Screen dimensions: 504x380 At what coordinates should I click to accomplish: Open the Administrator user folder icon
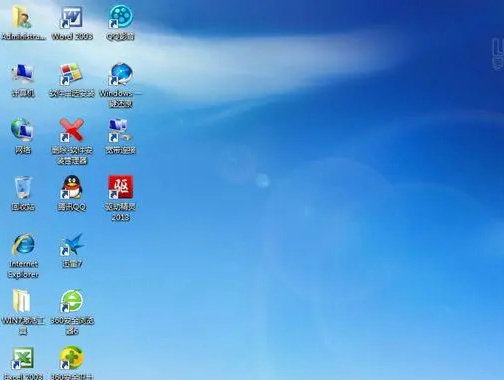click(22, 17)
